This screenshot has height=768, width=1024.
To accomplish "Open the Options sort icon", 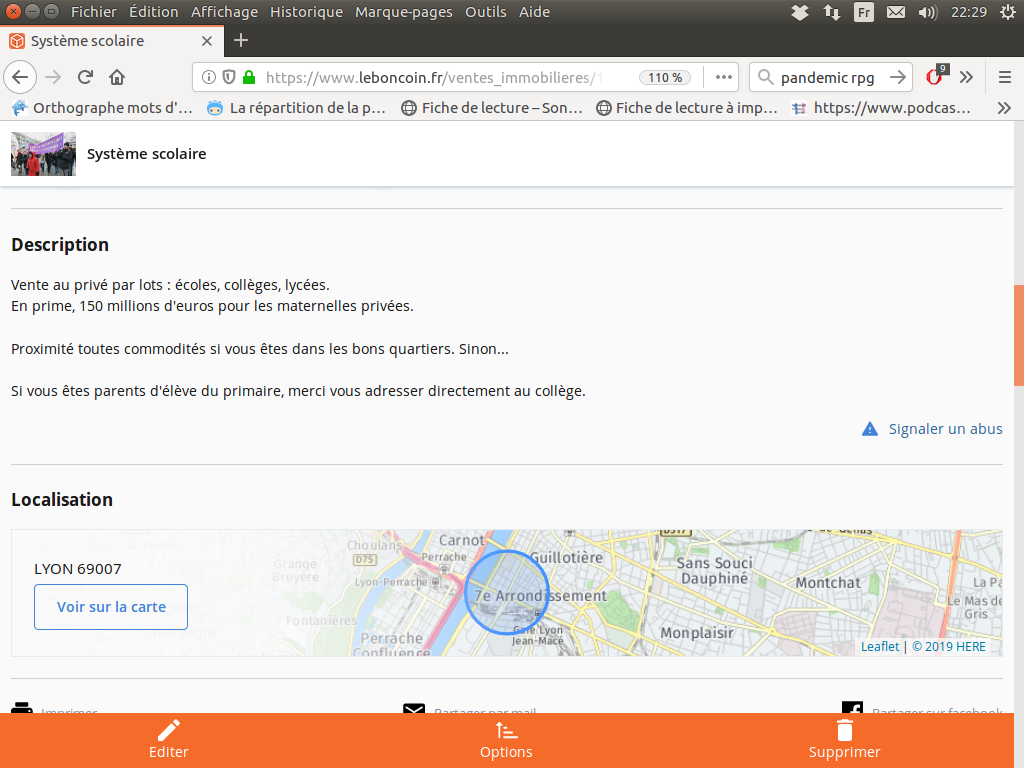I will click(x=506, y=731).
